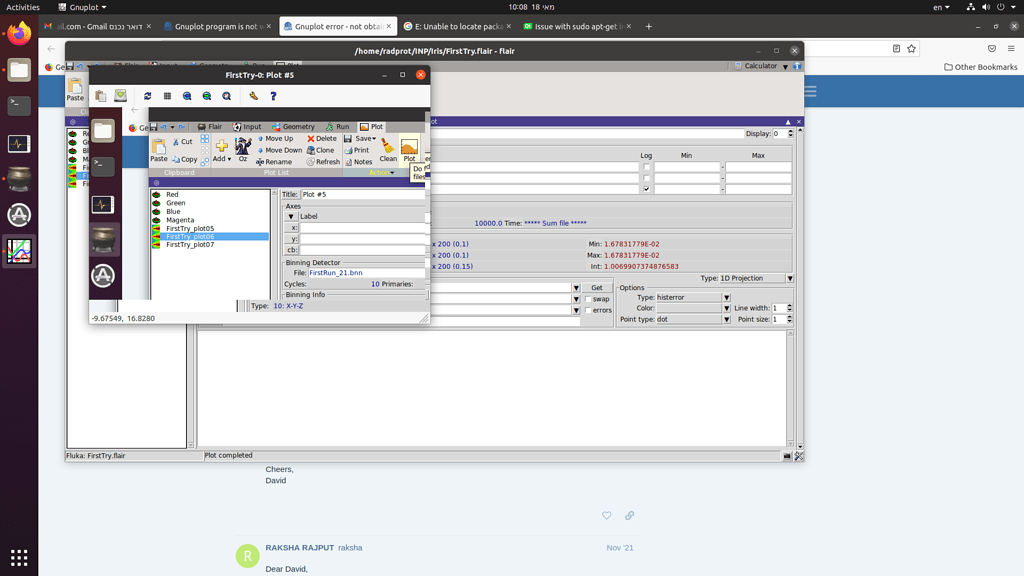Click the Gnuplot replot arrows icon
The height and width of the screenshot is (576, 1024).
(148, 96)
